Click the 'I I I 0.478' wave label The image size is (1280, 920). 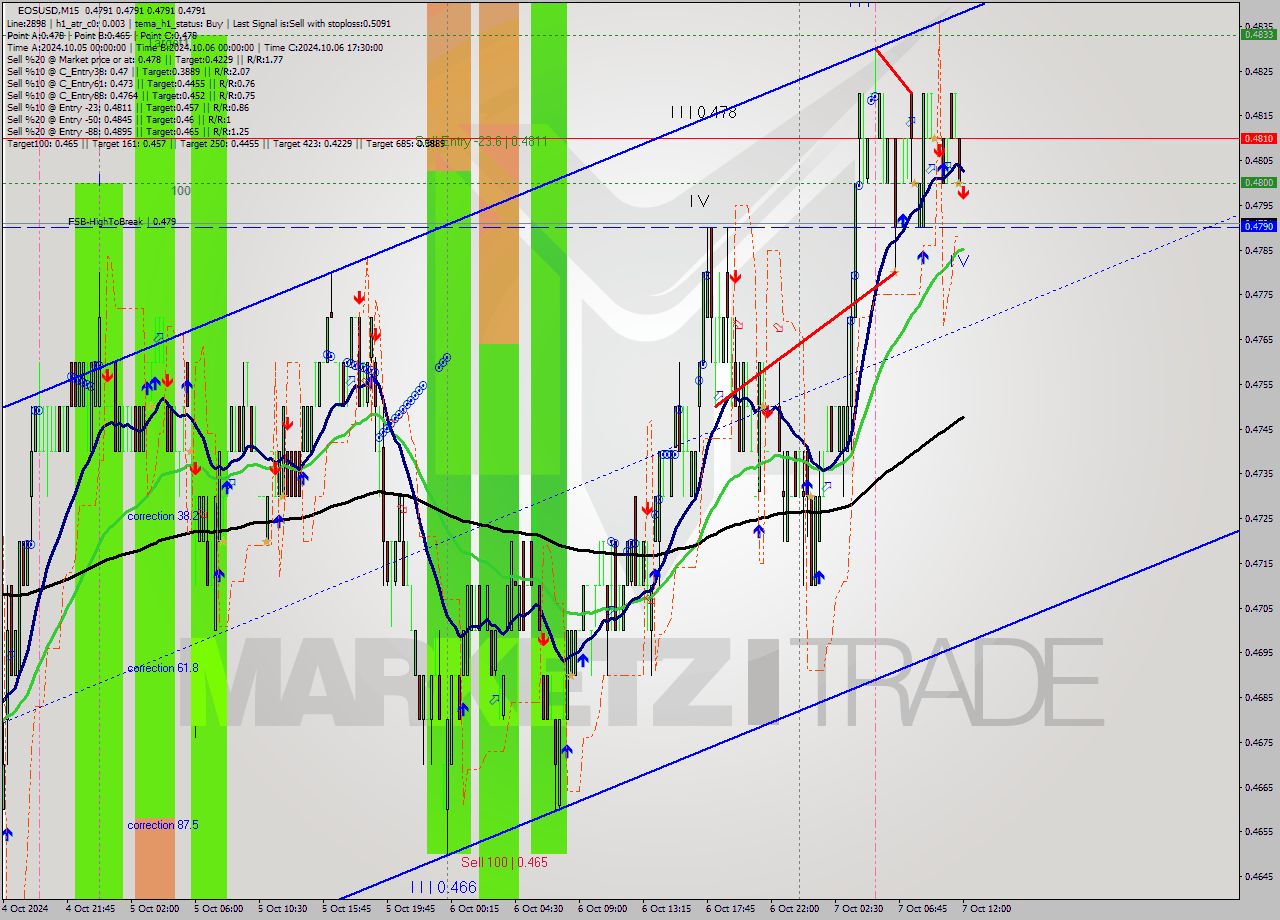coord(704,113)
